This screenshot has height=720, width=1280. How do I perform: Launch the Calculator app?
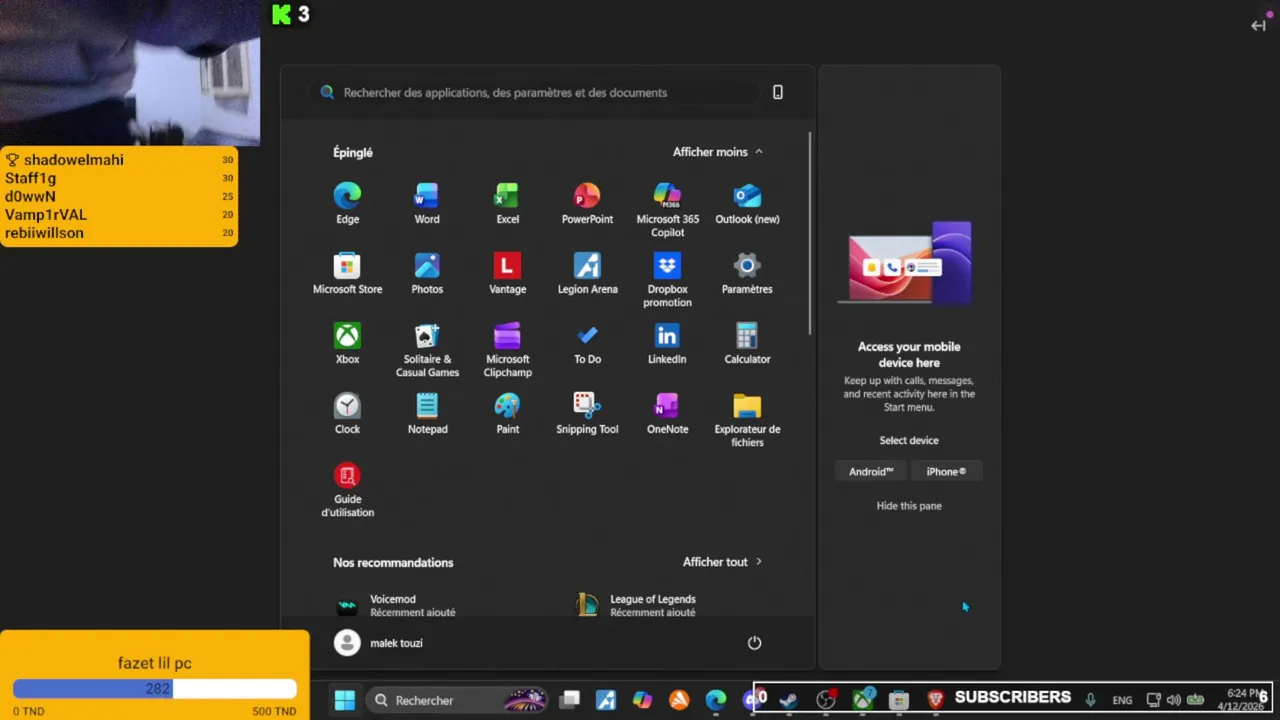click(747, 344)
